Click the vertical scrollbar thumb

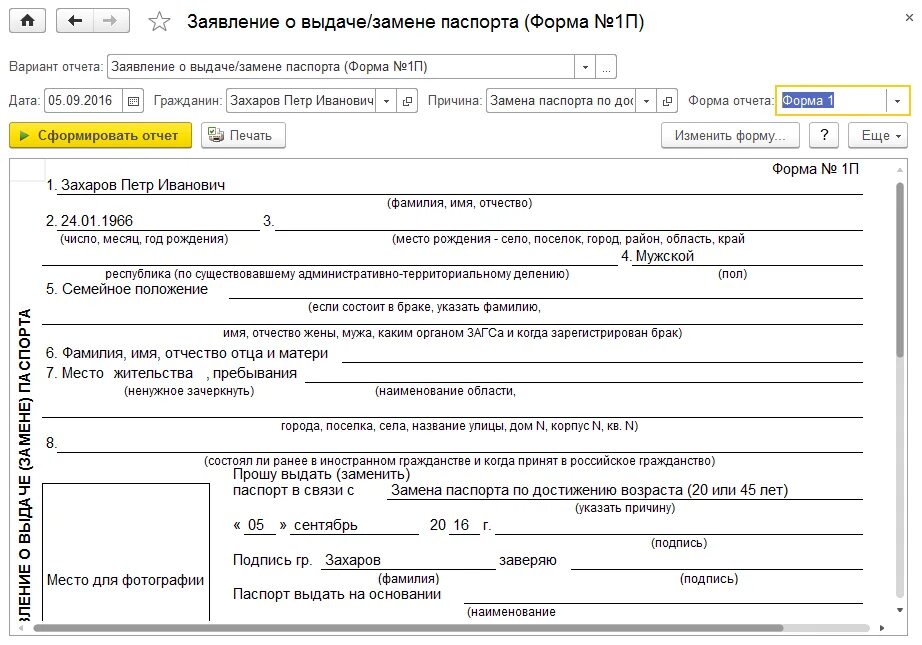tap(900, 270)
